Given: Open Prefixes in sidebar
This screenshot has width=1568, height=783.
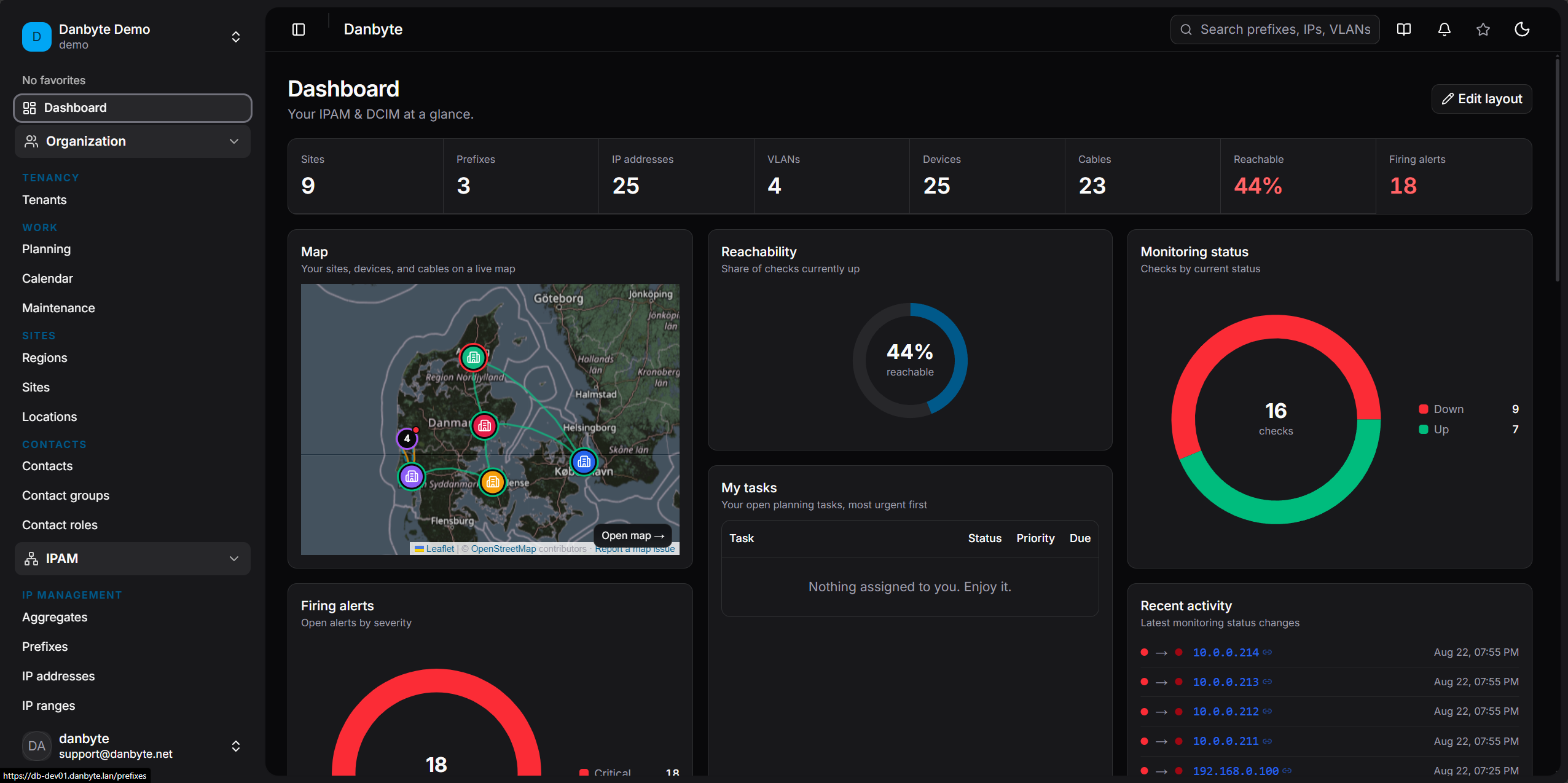Looking at the screenshot, I should coord(45,647).
